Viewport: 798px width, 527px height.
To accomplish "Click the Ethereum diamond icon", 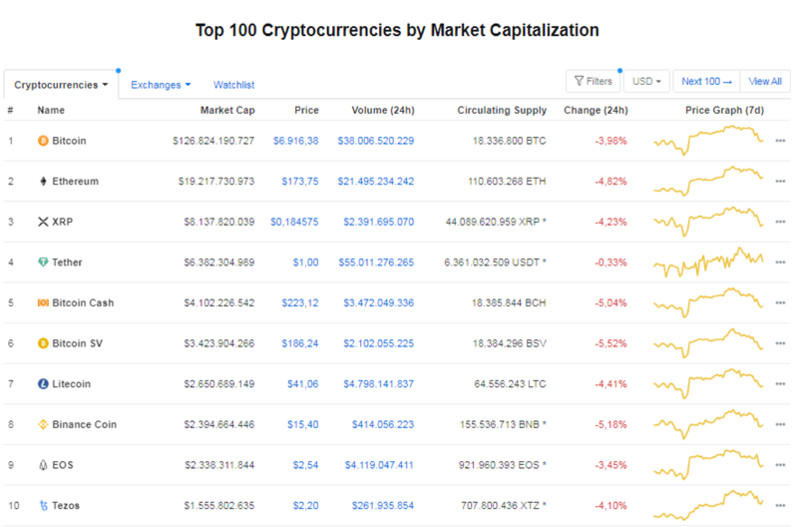I will (x=43, y=182).
